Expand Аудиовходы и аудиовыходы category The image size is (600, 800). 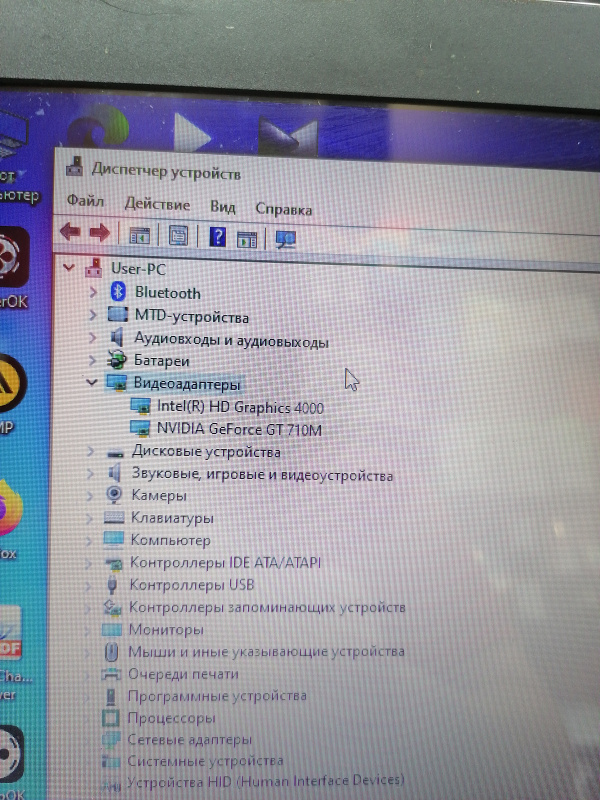(x=92, y=337)
